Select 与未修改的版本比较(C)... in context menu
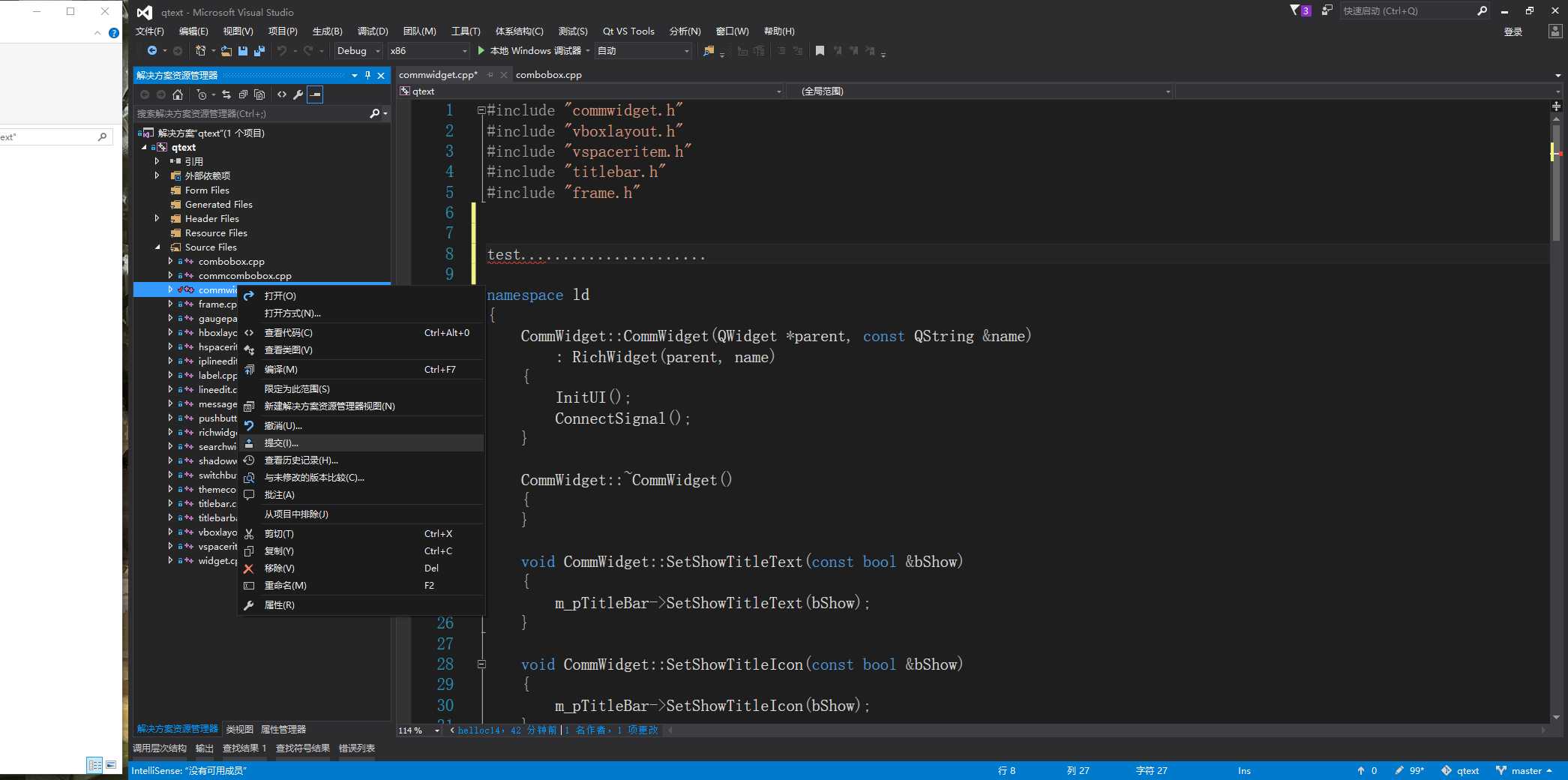This screenshot has height=780, width=1568. point(361,478)
